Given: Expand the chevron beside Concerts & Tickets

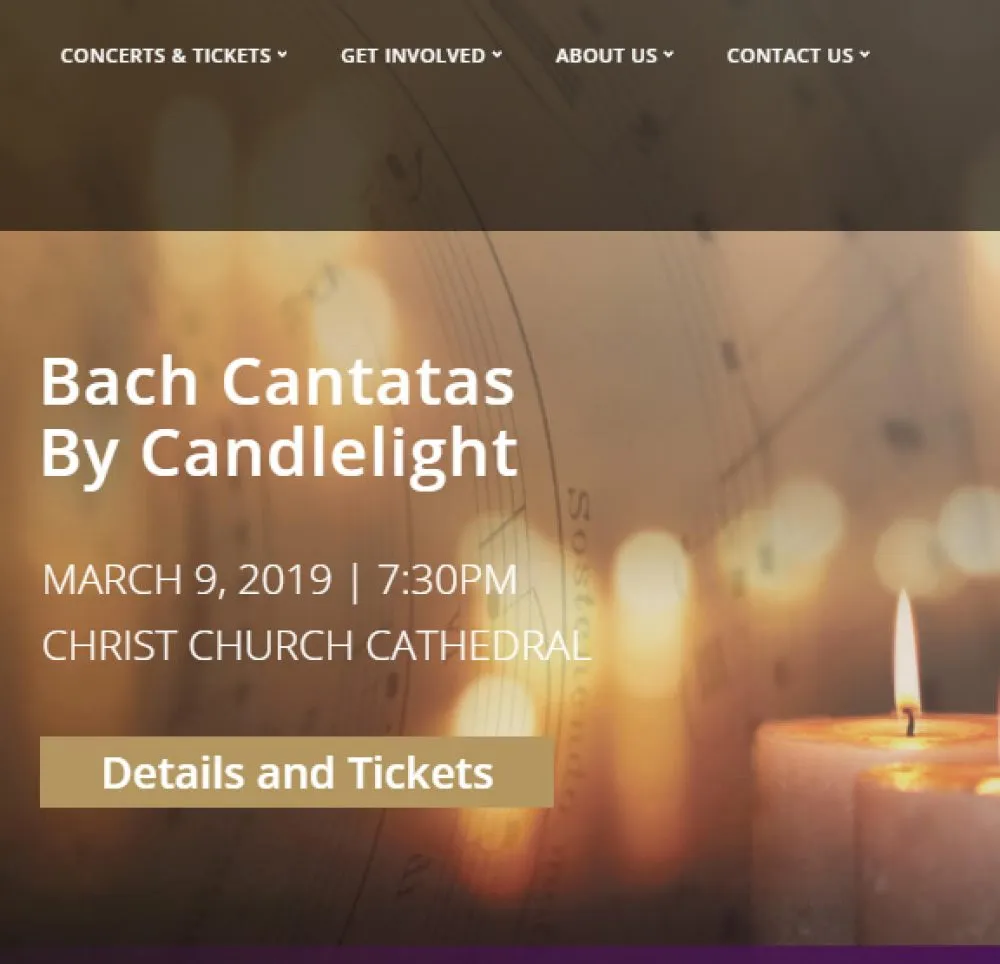Looking at the screenshot, I should click(283, 55).
